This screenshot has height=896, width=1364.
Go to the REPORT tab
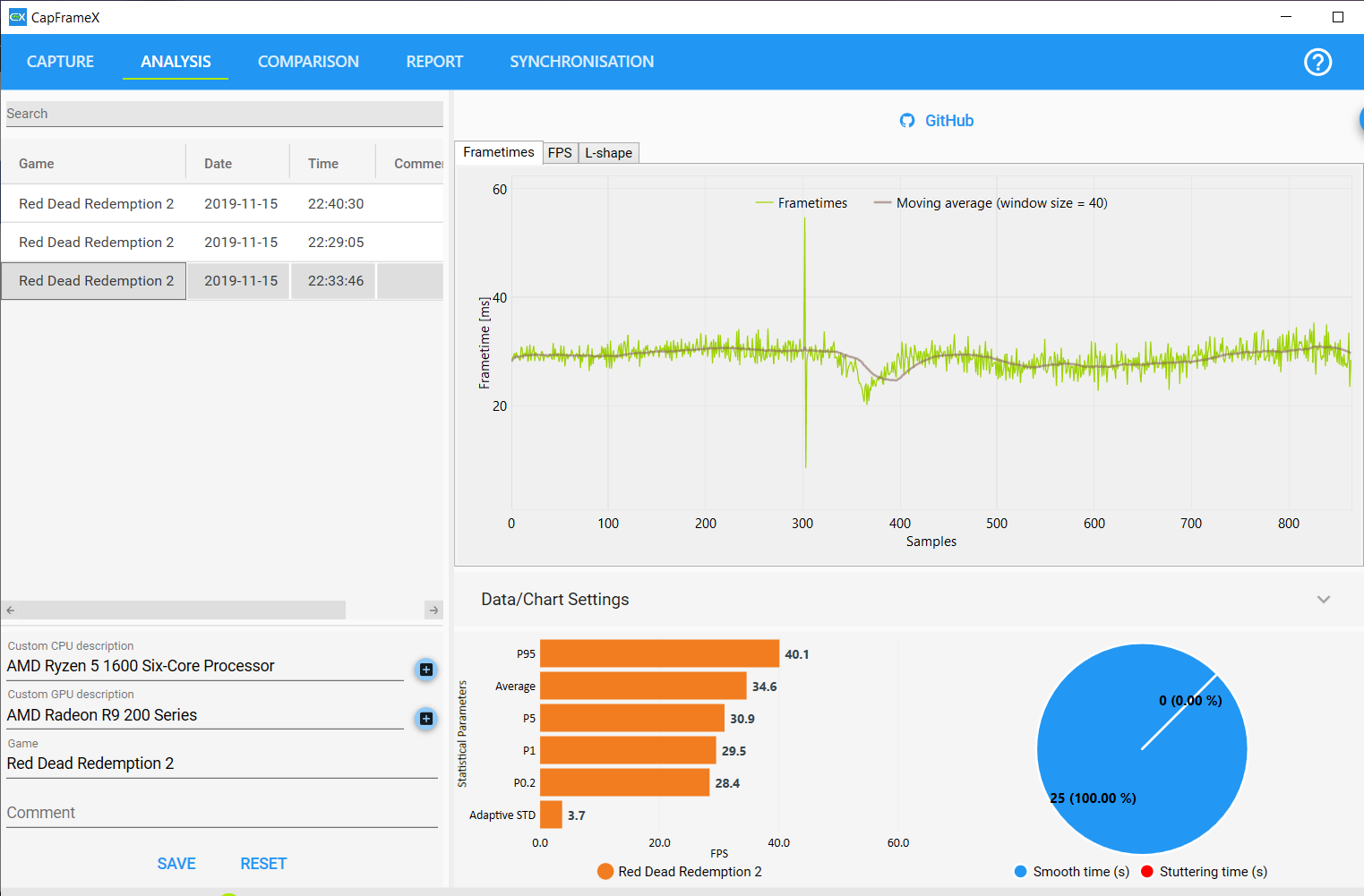click(434, 62)
